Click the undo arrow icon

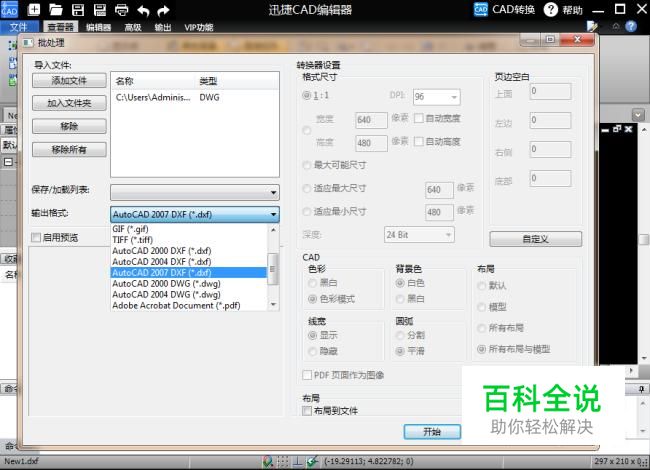[x=143, y=10]
